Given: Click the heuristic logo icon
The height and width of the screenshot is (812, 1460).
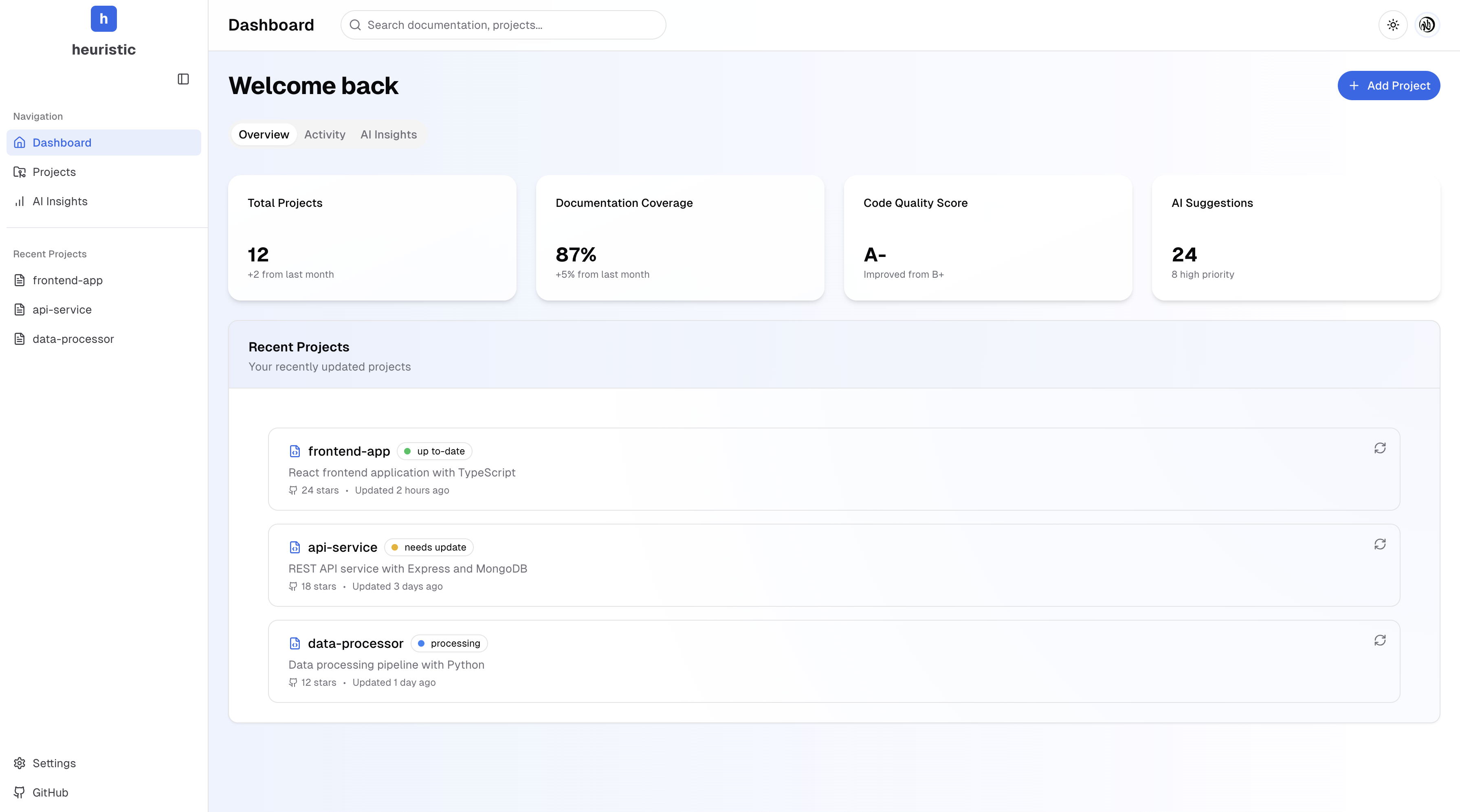Looking at the screenshot, I should tap(104, 19).
